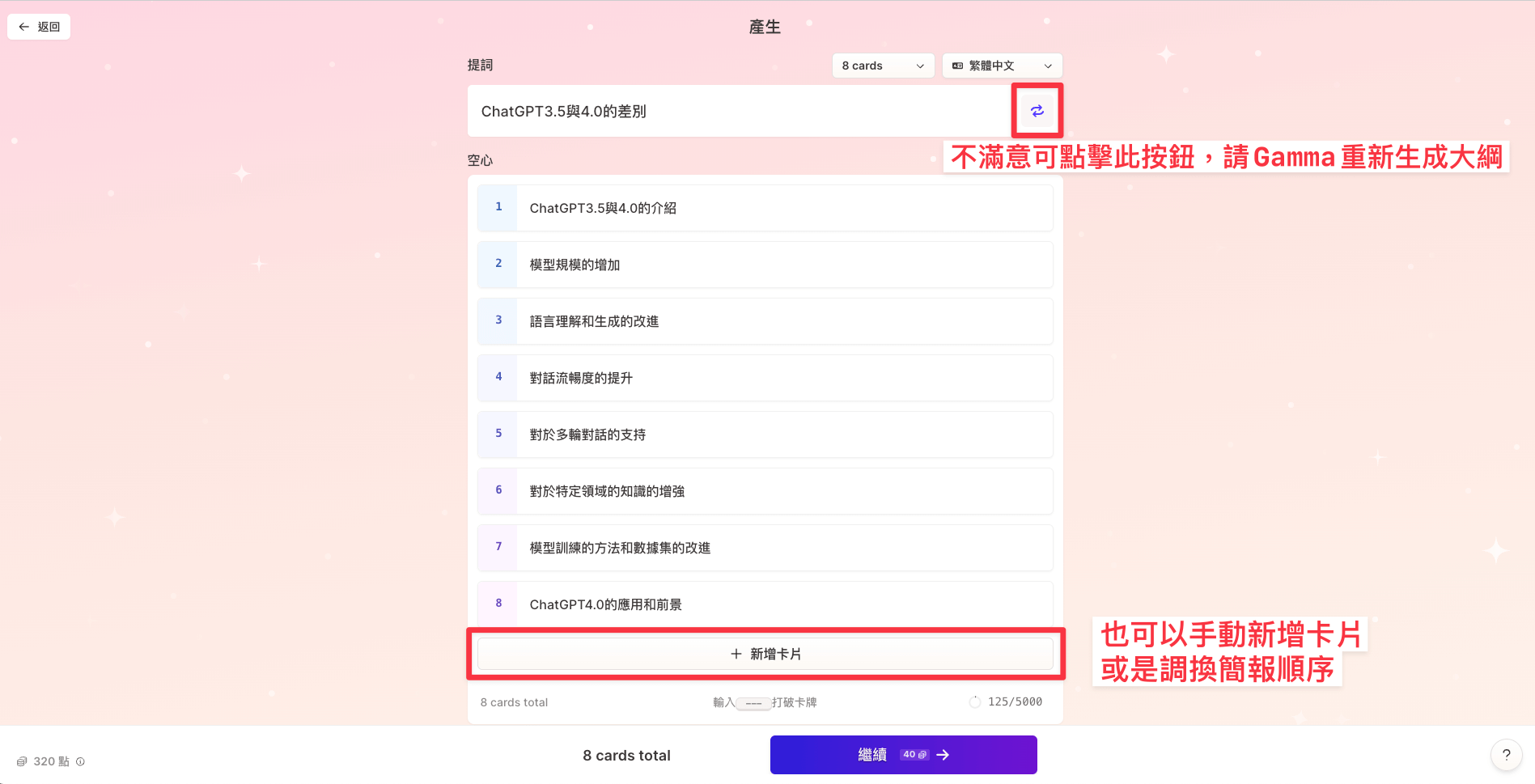Click the 320 點 credits coin icon
Image resolution: width=1535 pixels, height=784 pixels.
coord(22,761)
